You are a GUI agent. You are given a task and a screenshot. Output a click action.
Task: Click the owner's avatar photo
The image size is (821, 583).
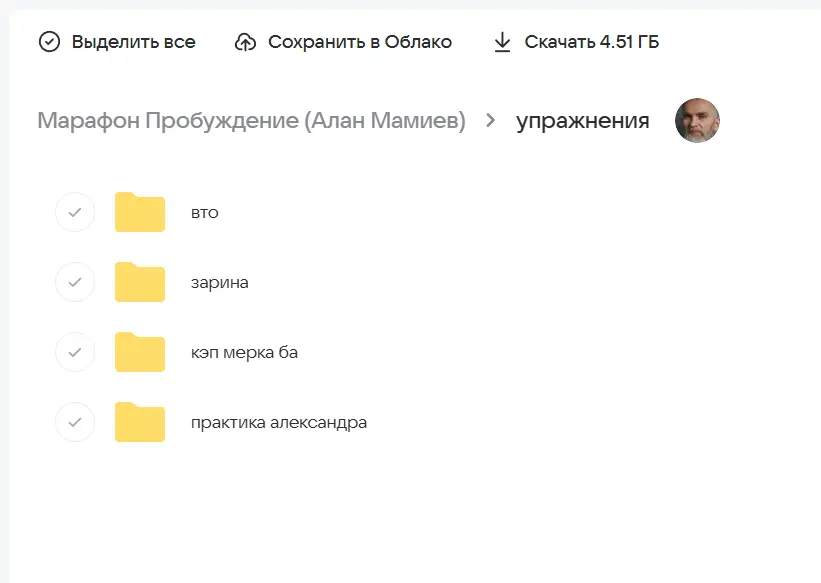pos(697,120)
